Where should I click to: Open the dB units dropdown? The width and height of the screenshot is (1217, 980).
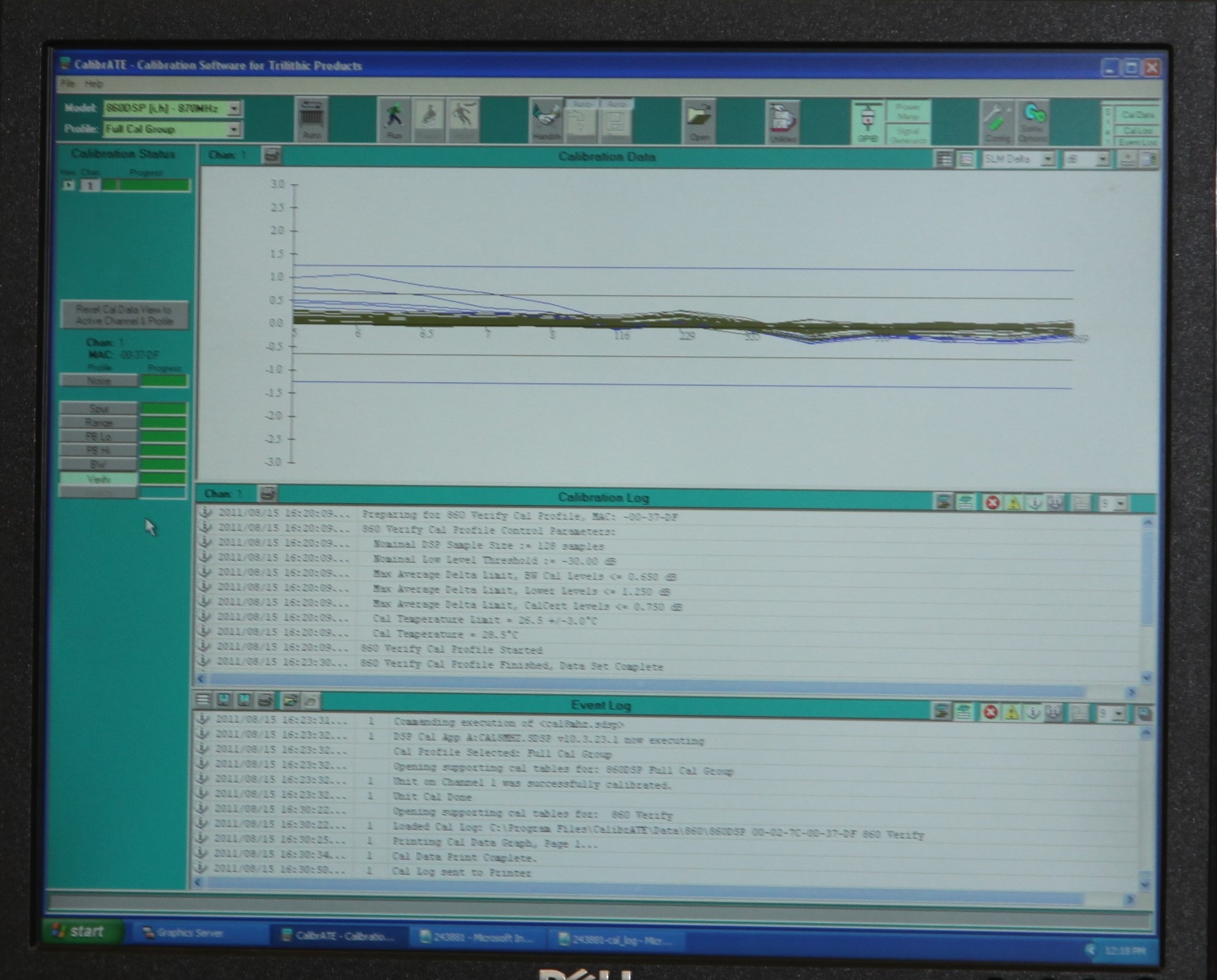click(1086, 160)
